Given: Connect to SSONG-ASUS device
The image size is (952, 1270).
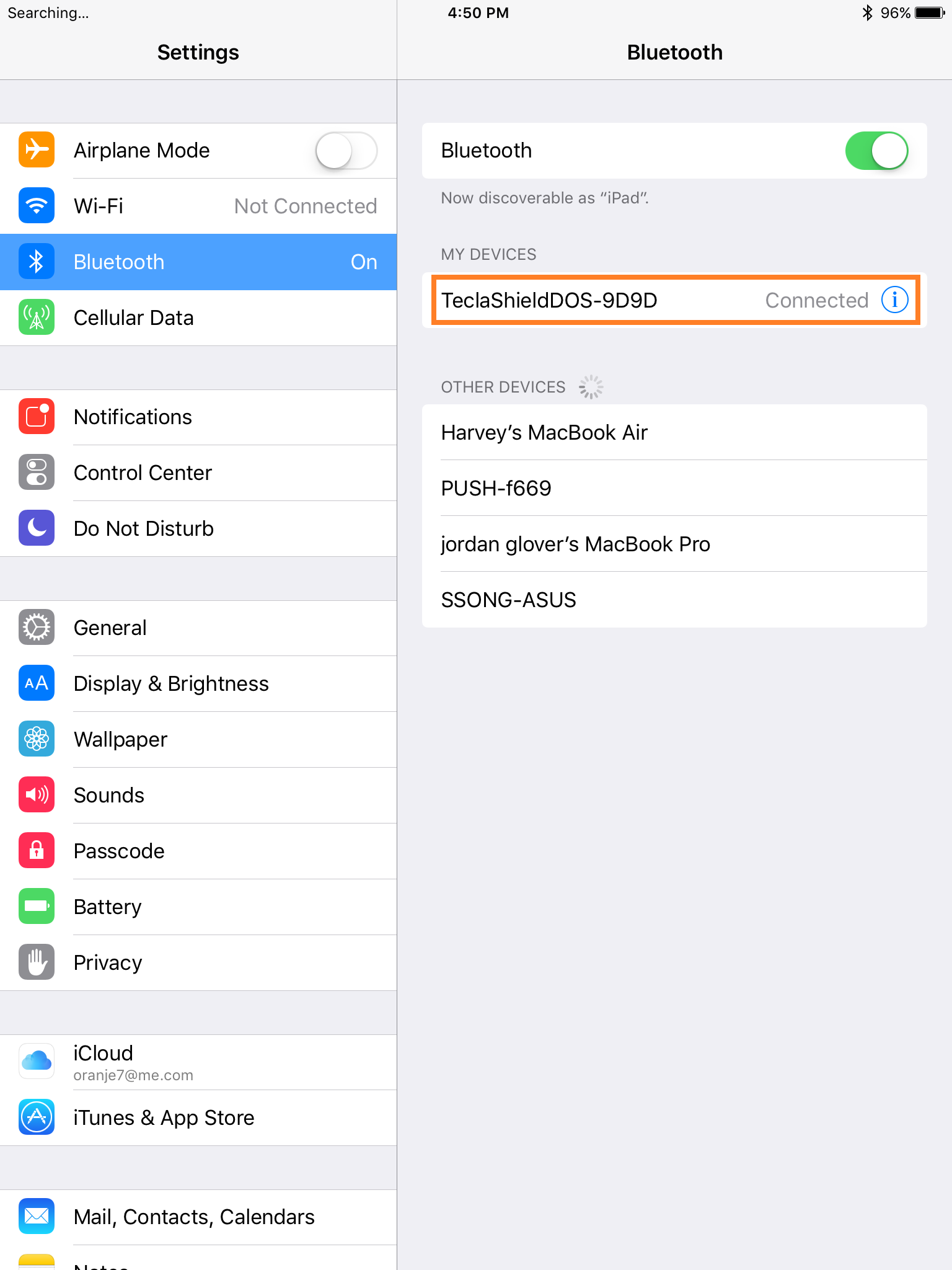Looking at the screenshot, I should point(674,600).
